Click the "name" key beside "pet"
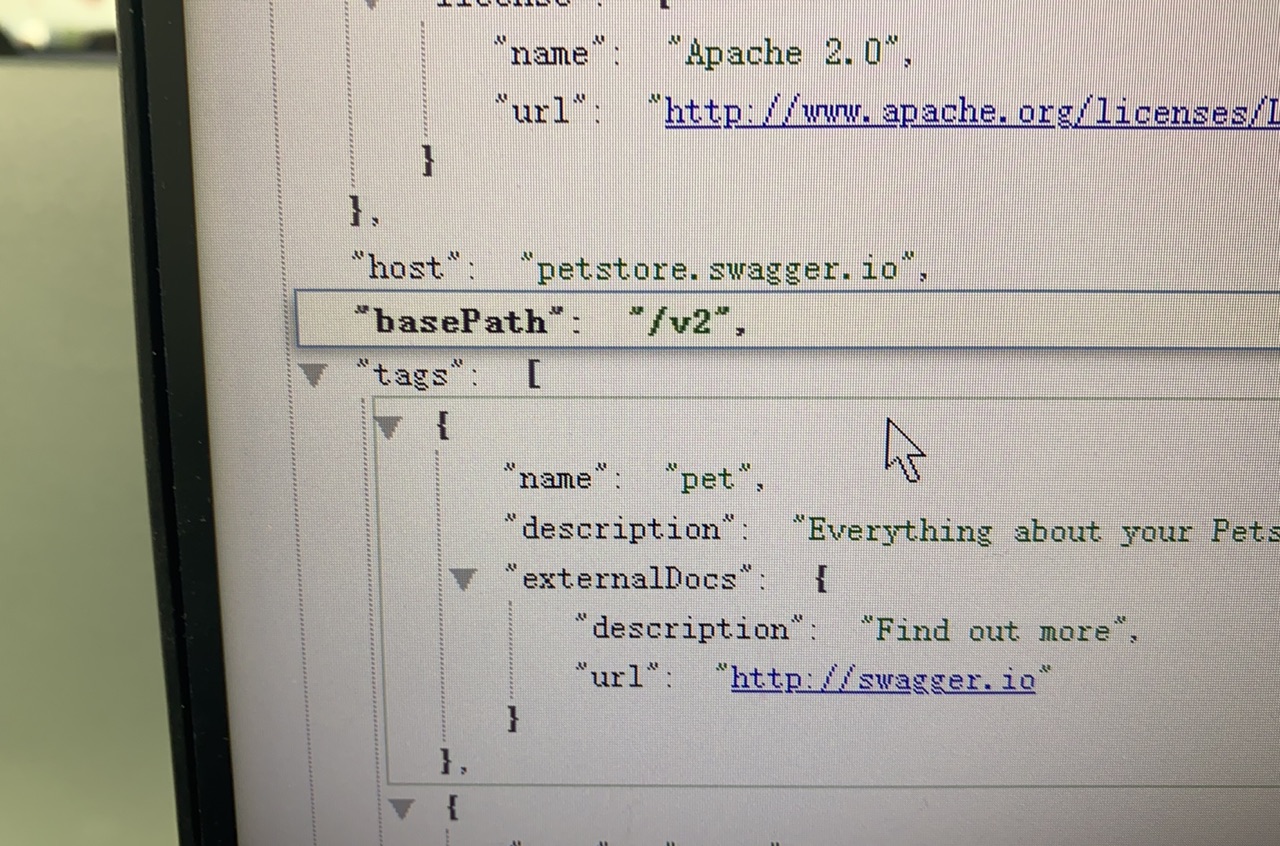 click(x=555, y=478)
